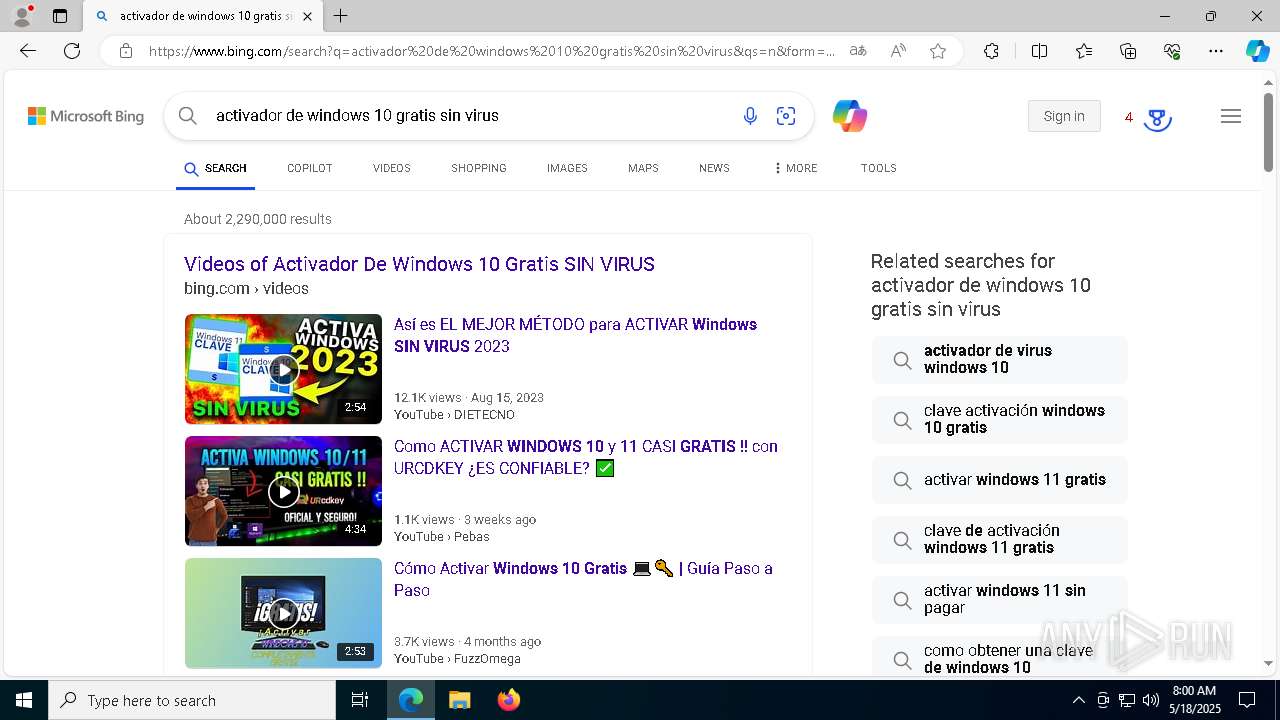Open the tab actions menu icon

(60, 16)
